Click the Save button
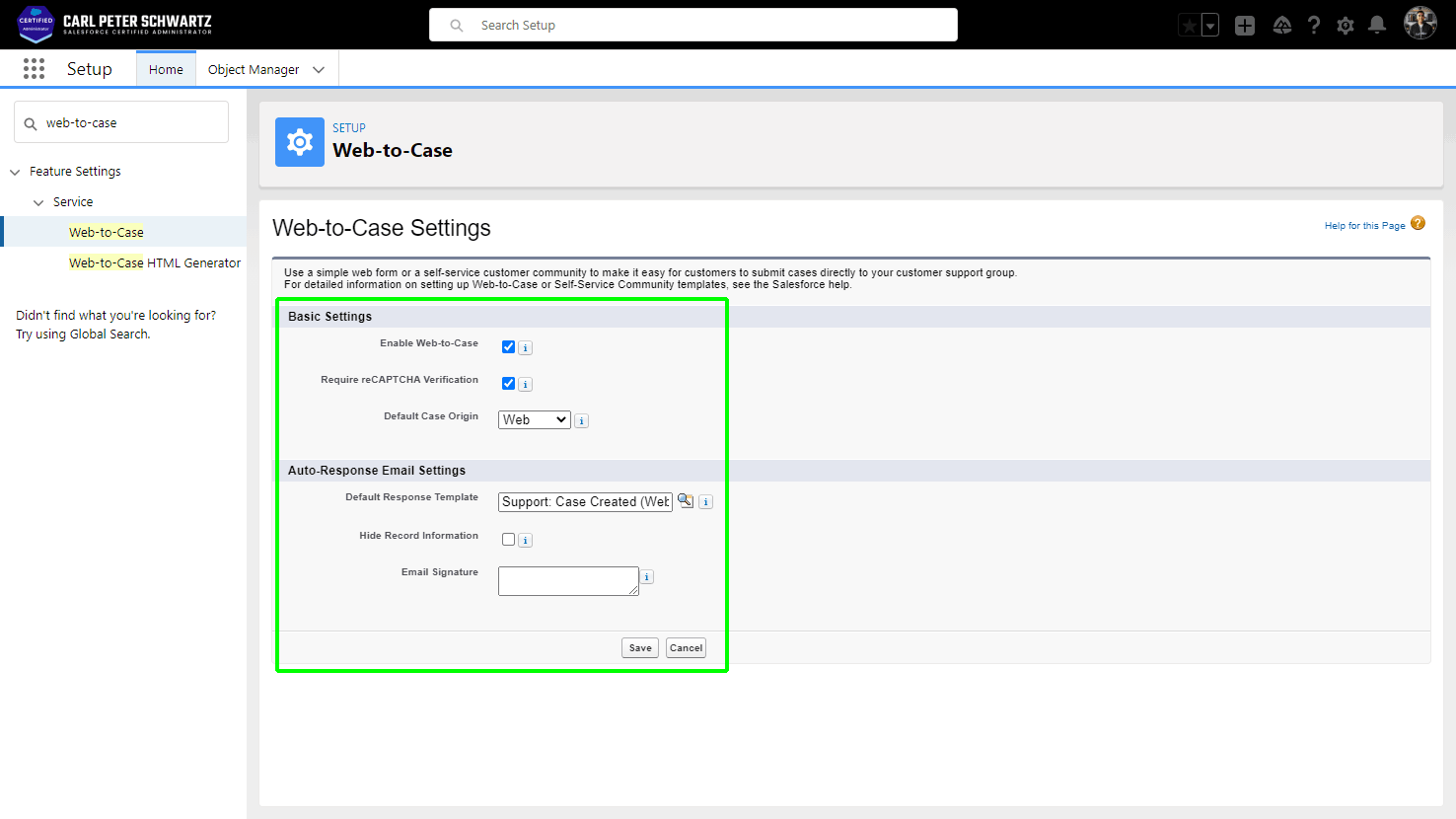This screenshot has height=819, width=1456. [x=640, y=648]
